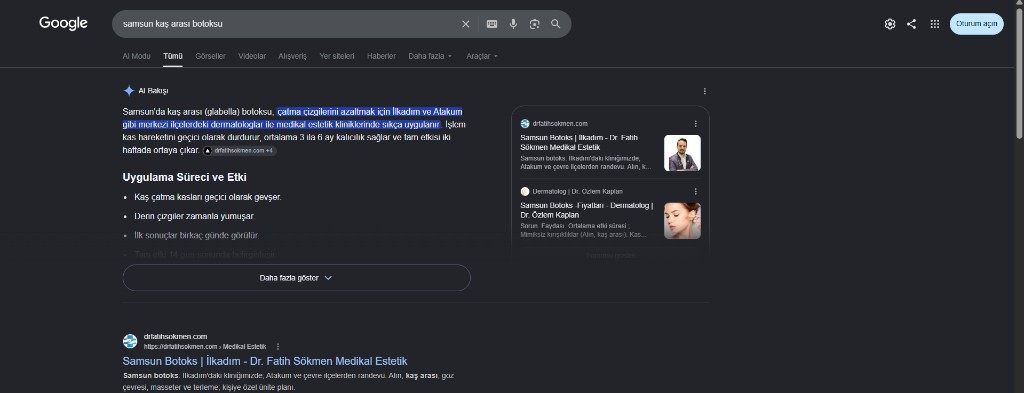
Task: Open Samsun Botoks Dr. Fatih Sökmen result link
Action: pos(265,361)
